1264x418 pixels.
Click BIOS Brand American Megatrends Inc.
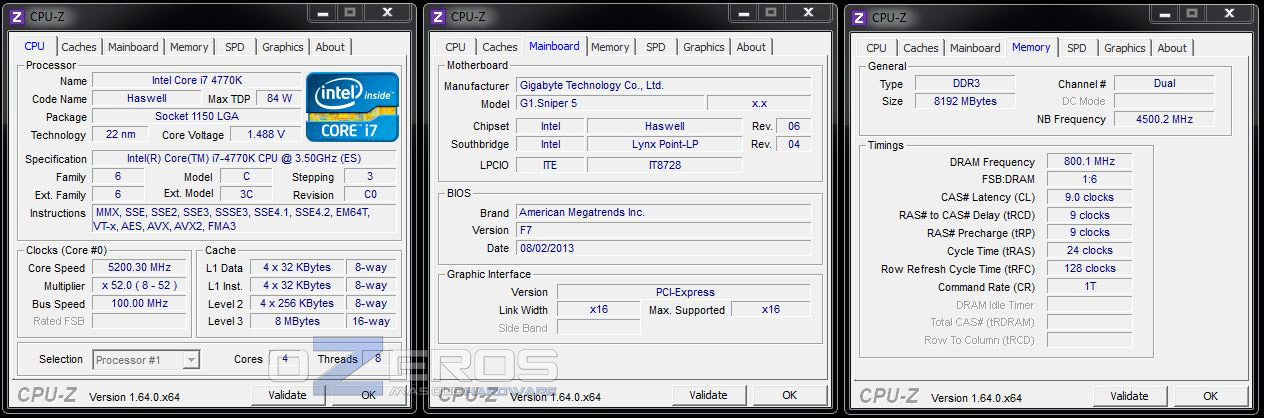pos(663,213)
